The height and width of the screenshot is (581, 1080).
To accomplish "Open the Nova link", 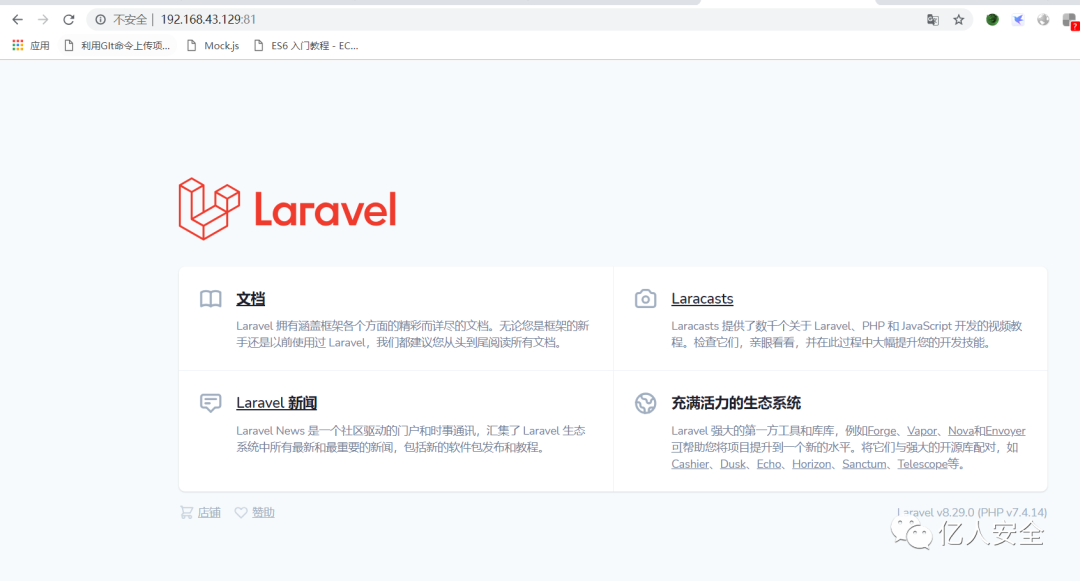I will click(960, 431).
